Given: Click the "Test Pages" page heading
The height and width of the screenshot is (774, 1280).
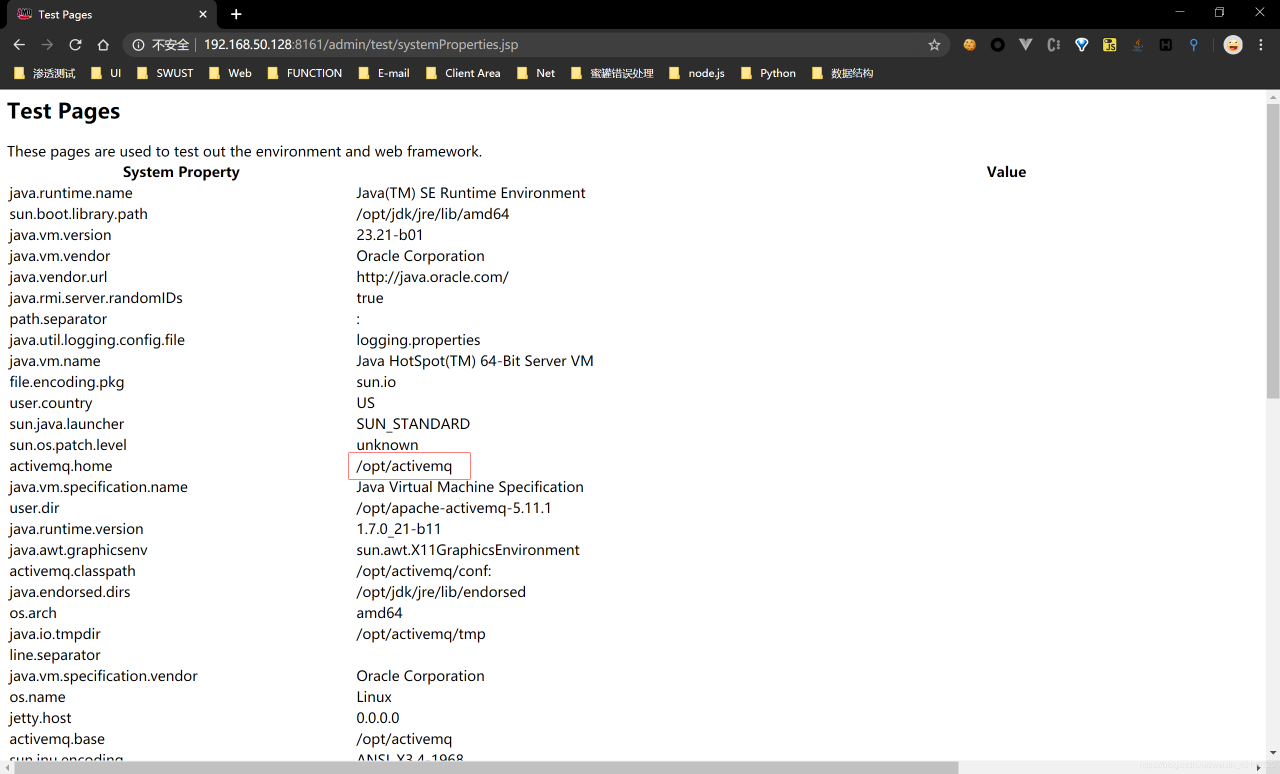Looking at the screenshot, I should (x=64, y=111).
